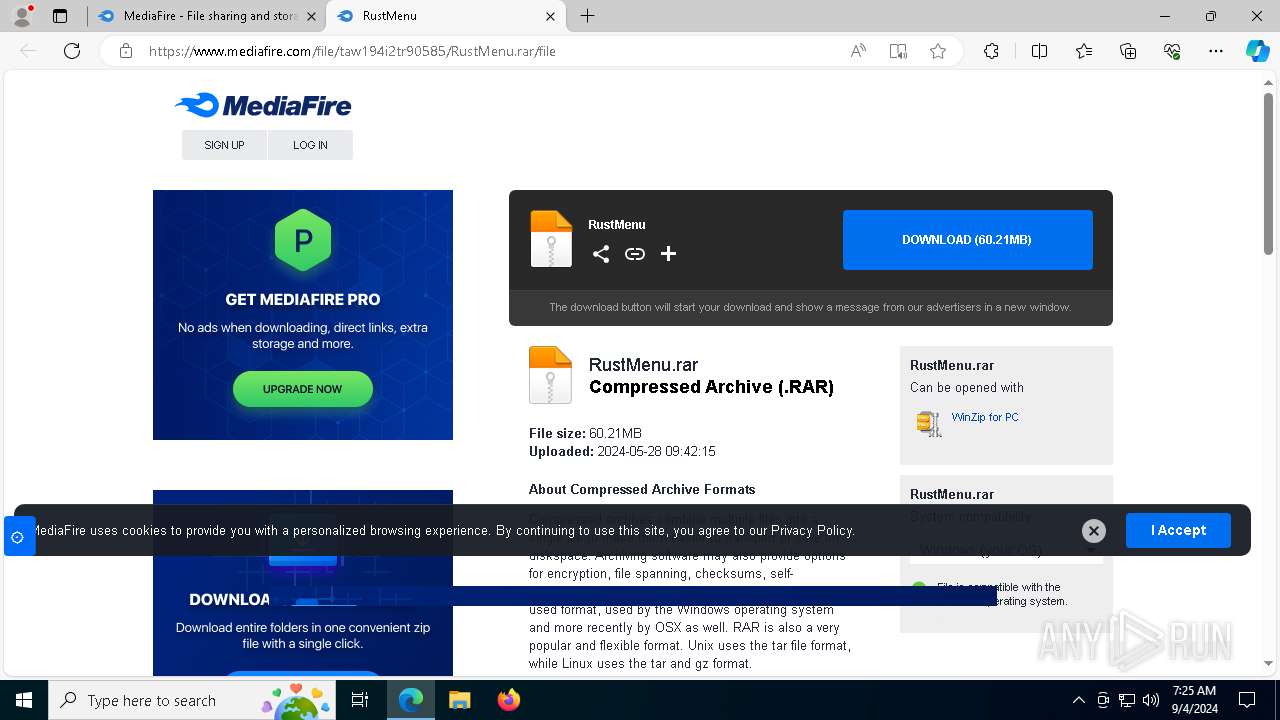Image resolution: width=1280 pixels, height=720 pixels.
Task: Open volume control in system tray
Action: tap(1151, 700)
